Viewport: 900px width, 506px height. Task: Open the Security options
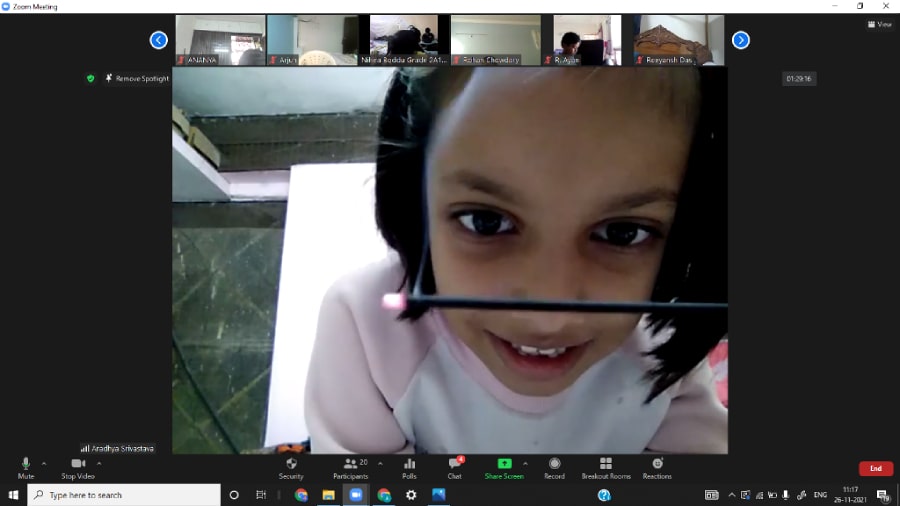click(291, 465)
